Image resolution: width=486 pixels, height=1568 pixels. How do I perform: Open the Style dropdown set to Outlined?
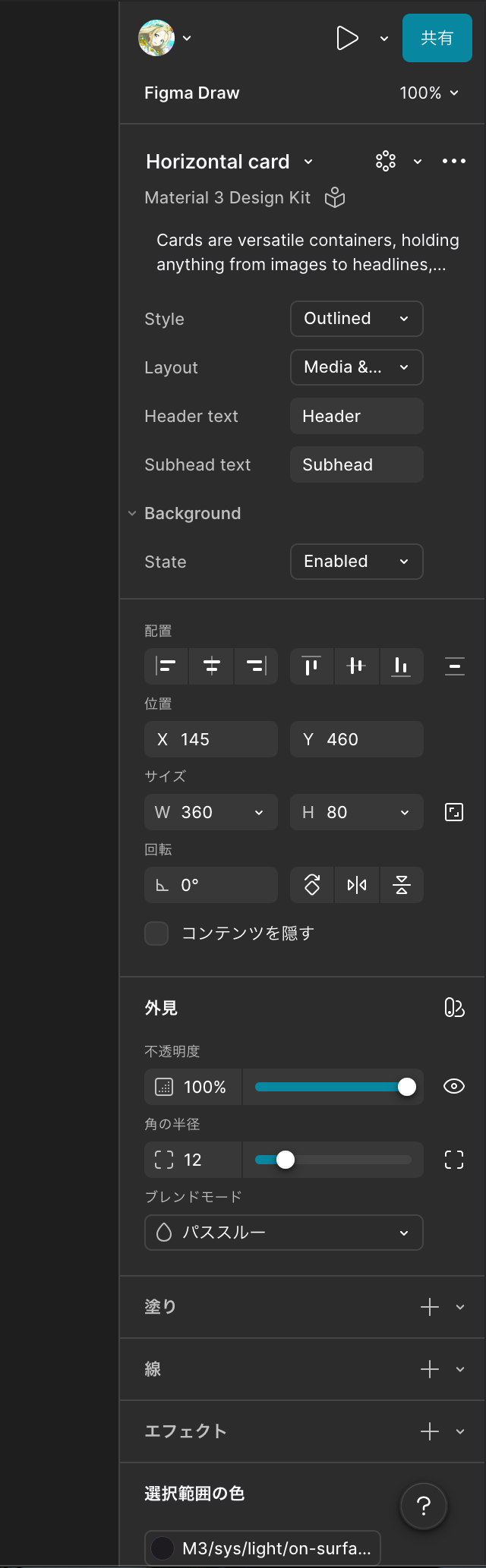click(356, 319)
